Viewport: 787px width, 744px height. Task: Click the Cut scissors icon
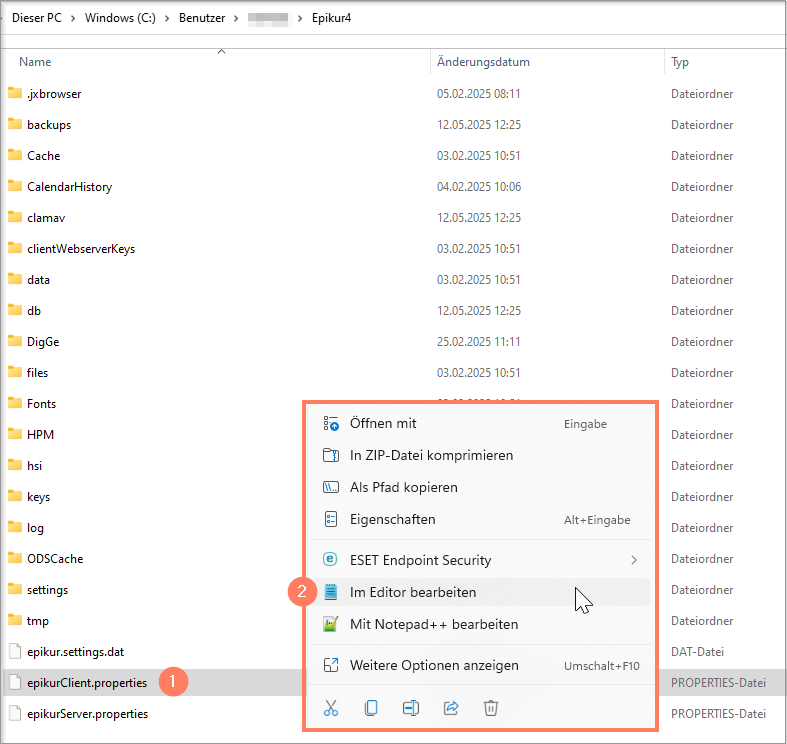pos(331,708)
